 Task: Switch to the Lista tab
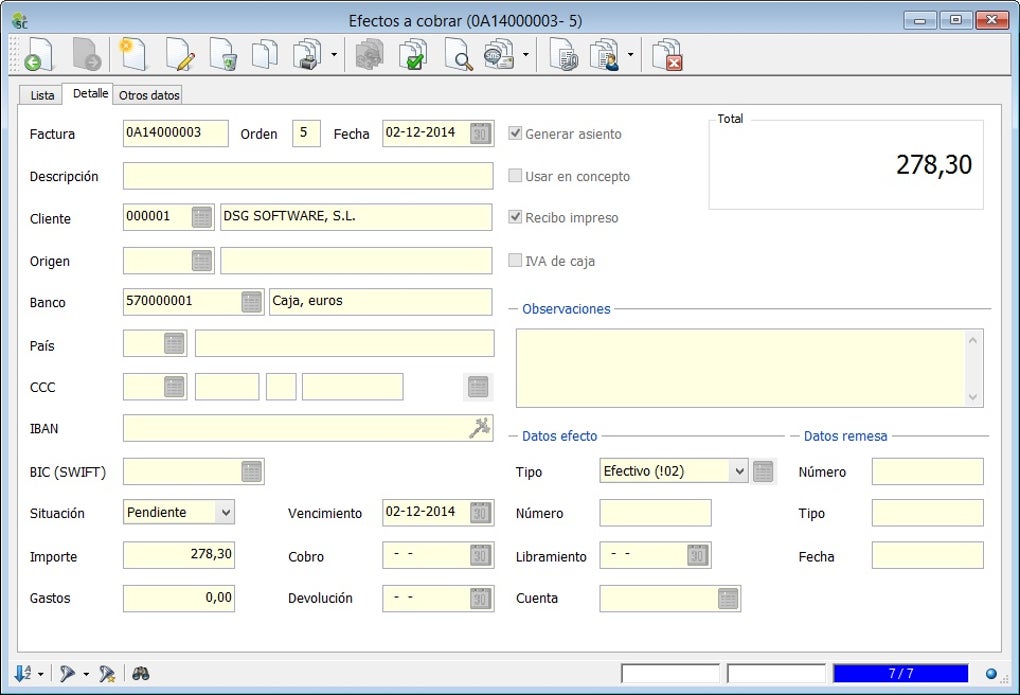tap(43, 95)
